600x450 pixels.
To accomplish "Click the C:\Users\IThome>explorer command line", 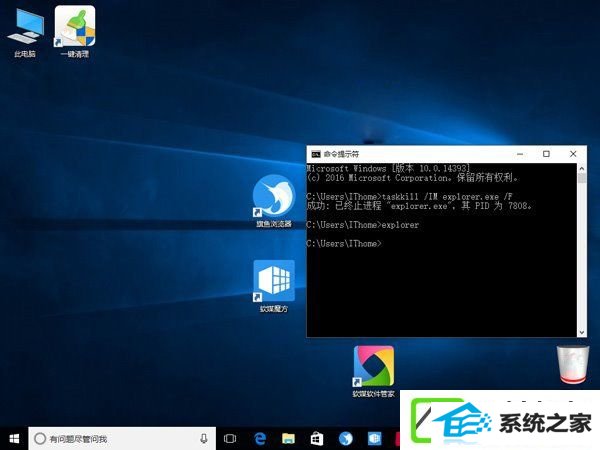I will point(363,225).
